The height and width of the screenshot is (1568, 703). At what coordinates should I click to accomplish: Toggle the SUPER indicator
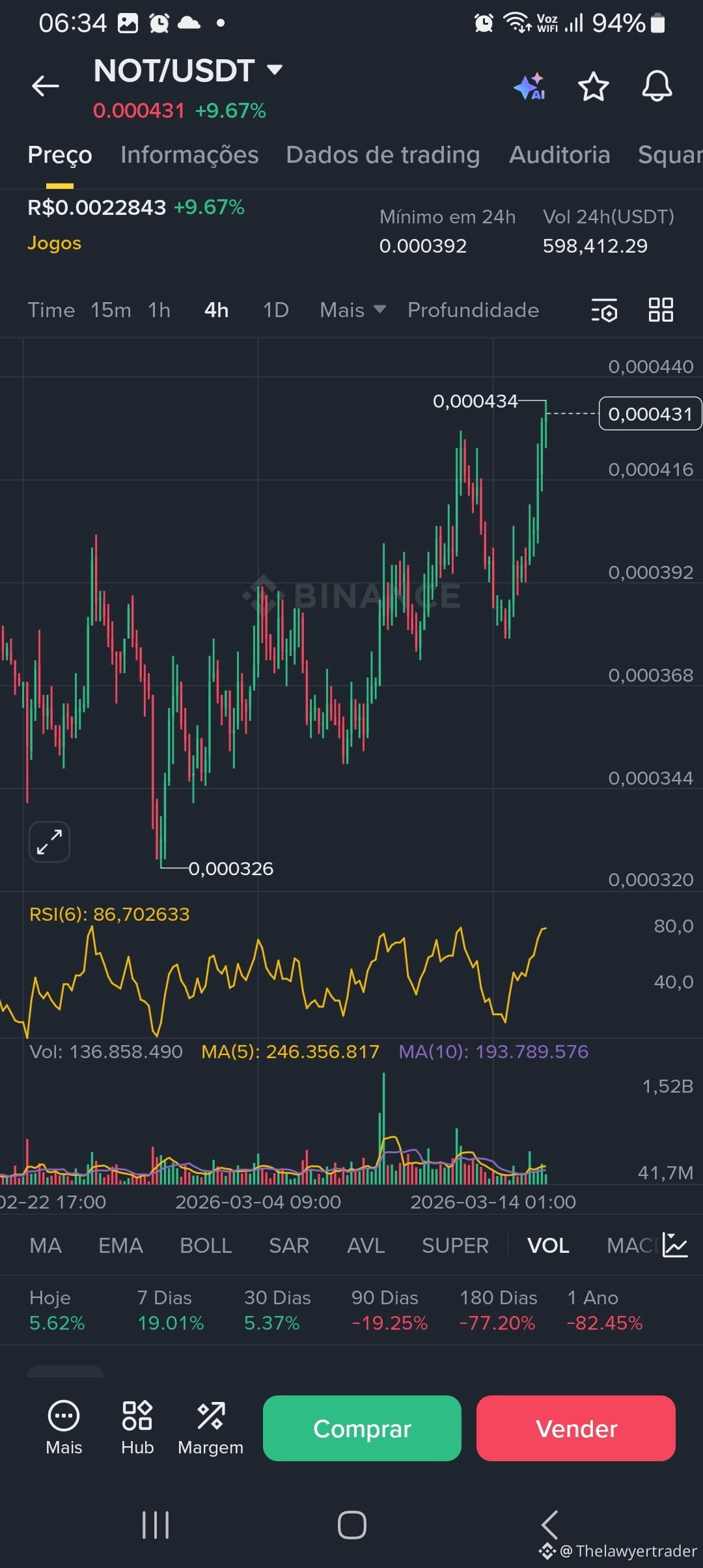pyautogui.click(x=455, y=1246)
